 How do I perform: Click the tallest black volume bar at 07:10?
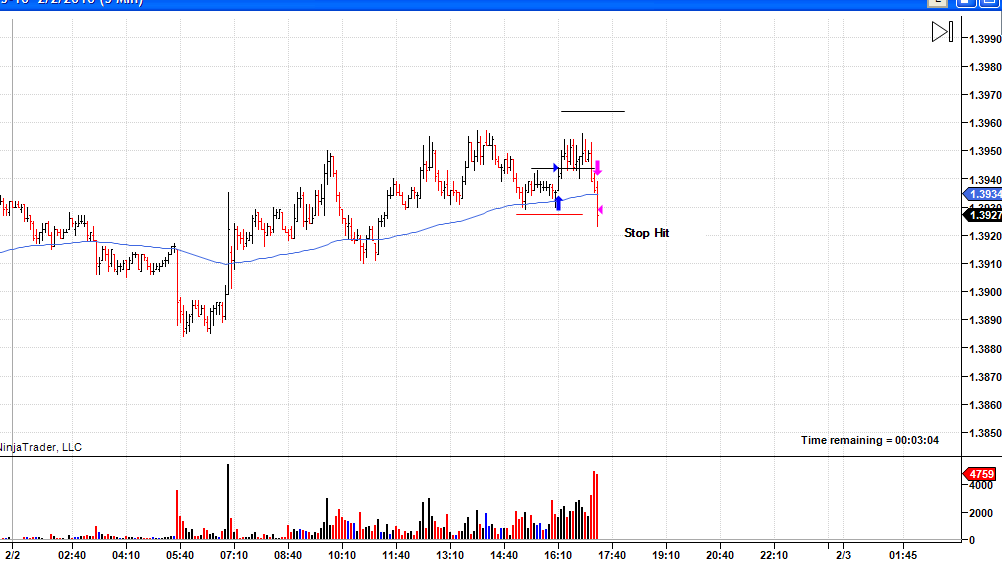pos(228,502)
